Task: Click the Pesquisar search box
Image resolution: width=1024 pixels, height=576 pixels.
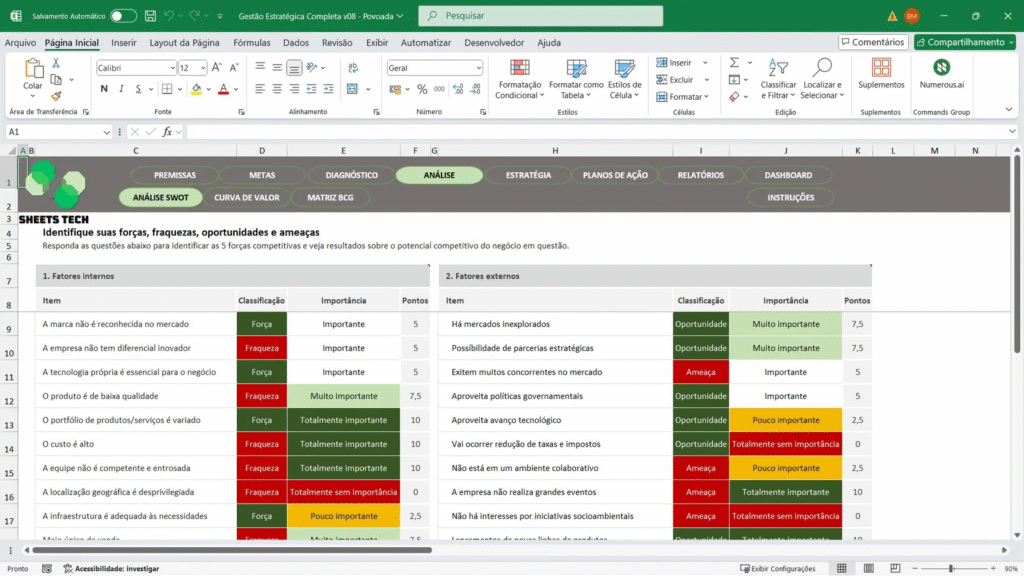Action: 540,16
